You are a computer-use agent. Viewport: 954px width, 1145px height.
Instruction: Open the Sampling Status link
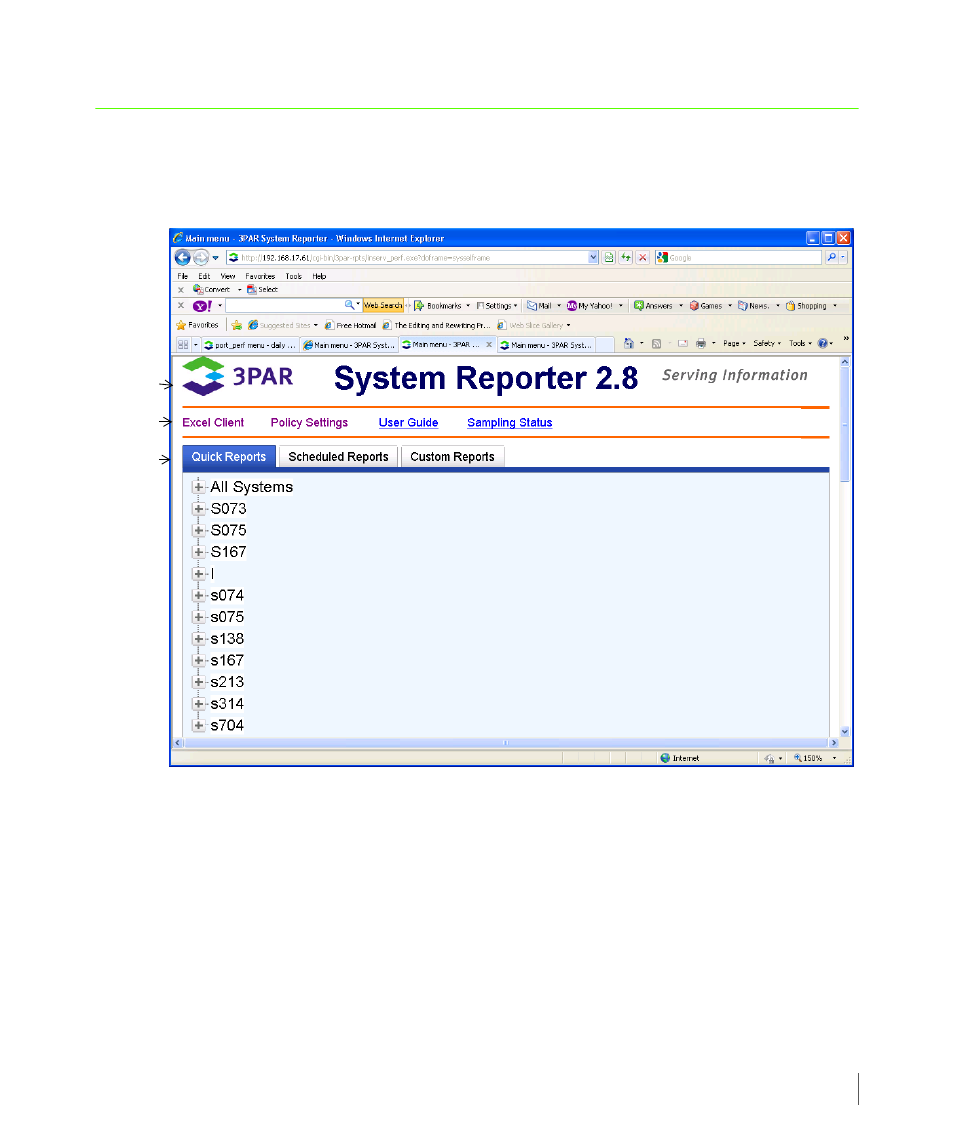click(x=509, y=422)
